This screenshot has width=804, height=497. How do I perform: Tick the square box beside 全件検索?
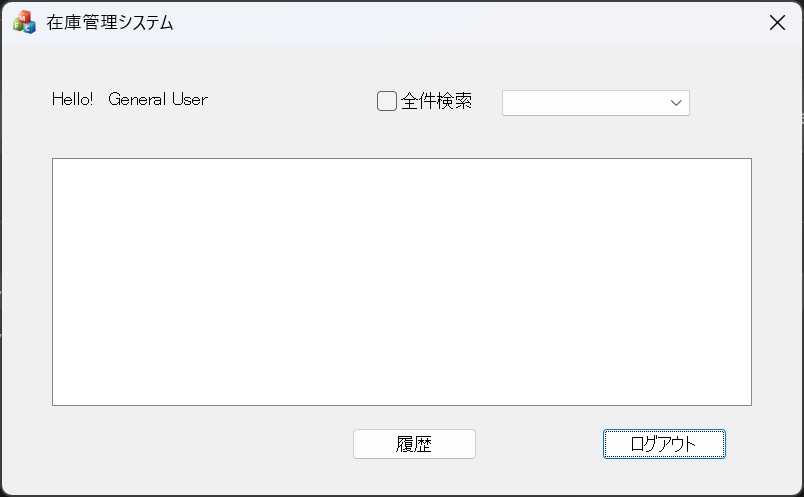click(387, 101)
